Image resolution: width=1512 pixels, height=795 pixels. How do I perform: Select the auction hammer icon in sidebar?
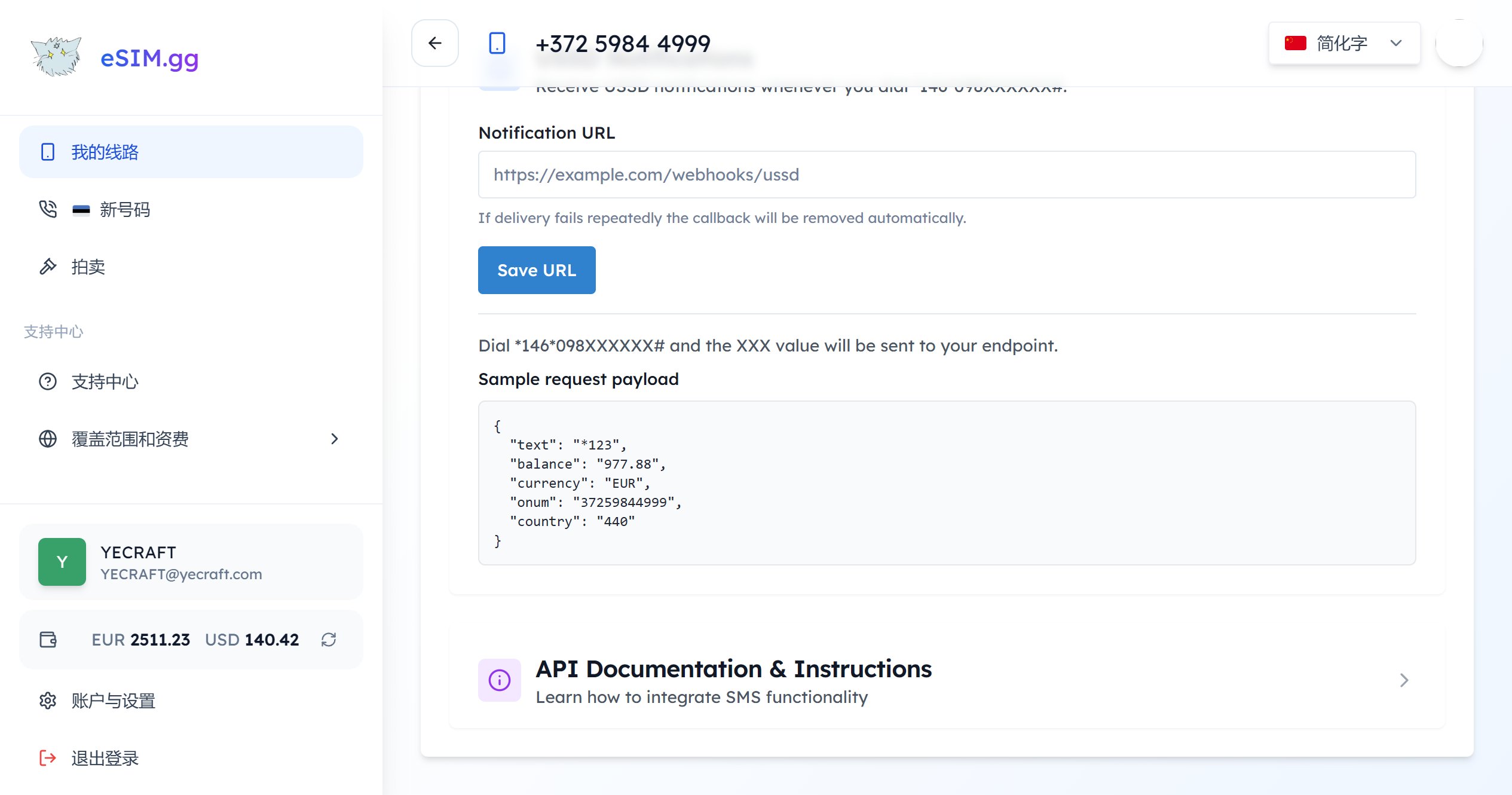coord(48,267)
